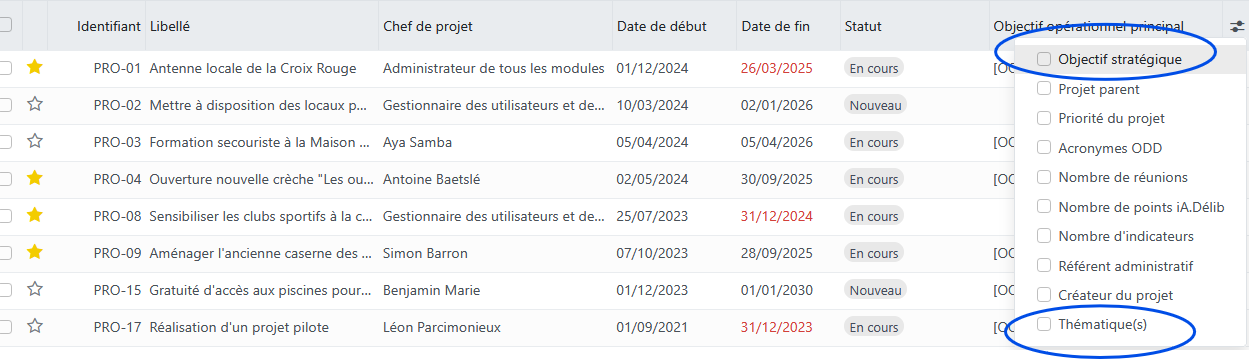Image resolution: width=1249 pixels, height=360 pixels.
Task: Star the PRO-03 project
Action: pyautogui.click(x=35, y=142)
